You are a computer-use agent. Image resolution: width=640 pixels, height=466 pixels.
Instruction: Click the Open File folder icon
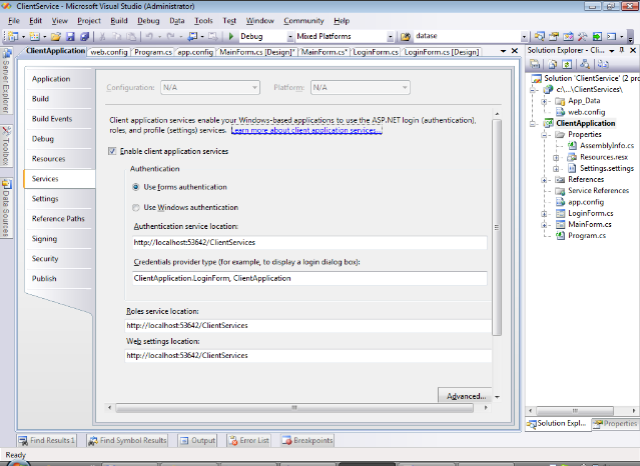coord(56,37)
